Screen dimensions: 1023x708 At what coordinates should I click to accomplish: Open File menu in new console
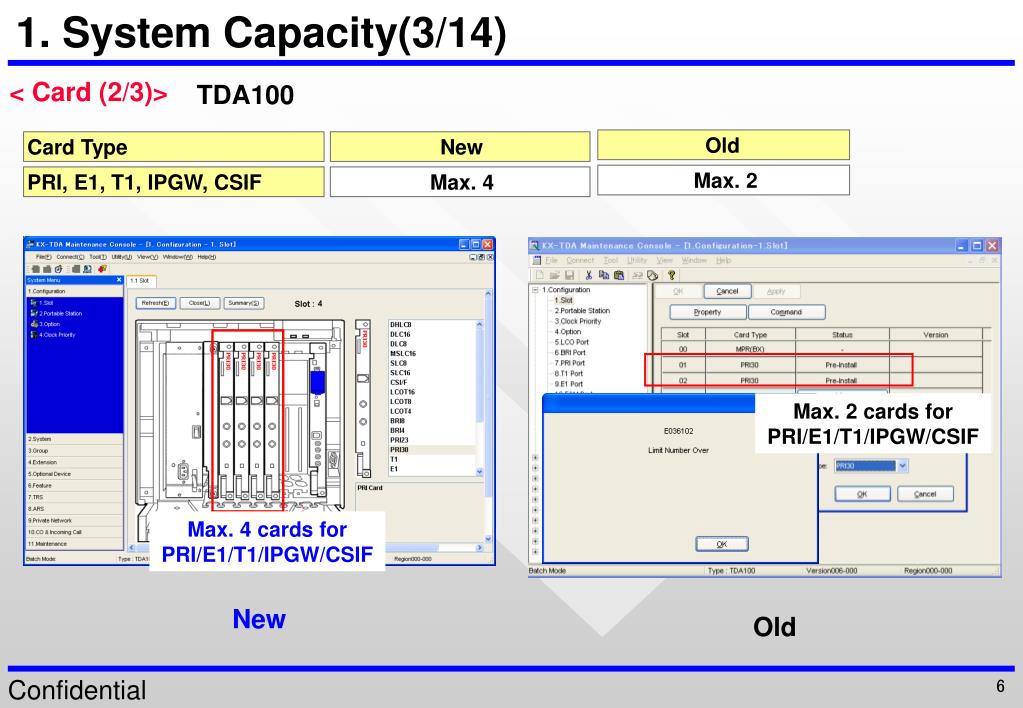43,257
